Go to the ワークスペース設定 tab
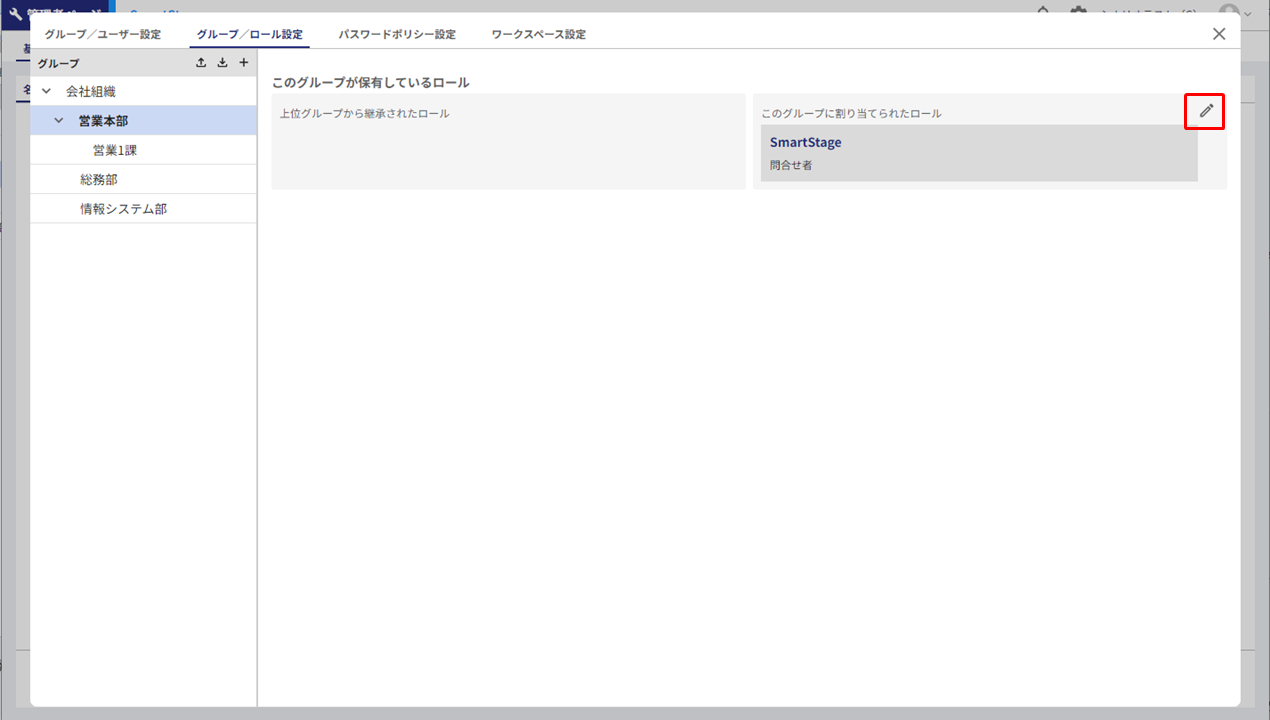This screenshot has width=1270, height=720. 538,34
